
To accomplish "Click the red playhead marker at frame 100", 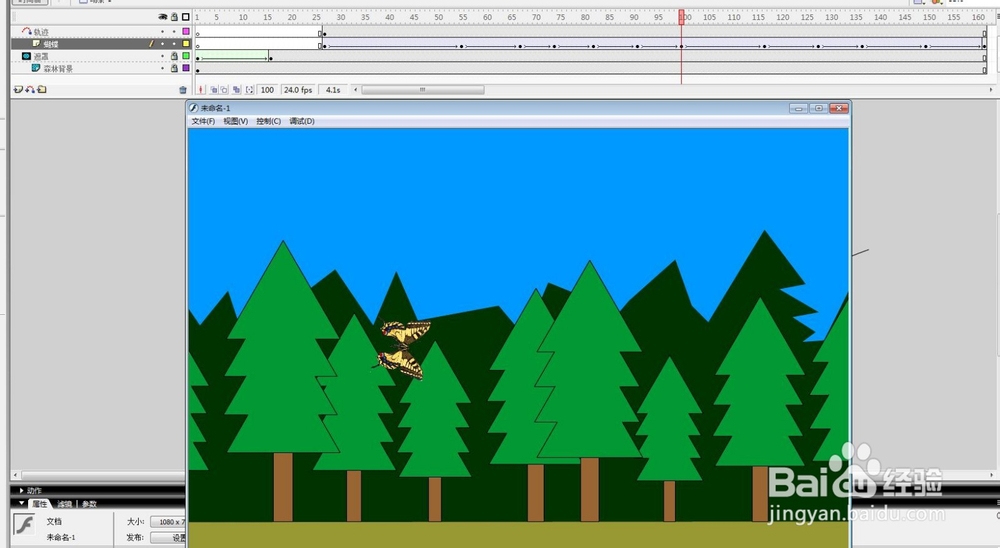I will pos(681,17).
